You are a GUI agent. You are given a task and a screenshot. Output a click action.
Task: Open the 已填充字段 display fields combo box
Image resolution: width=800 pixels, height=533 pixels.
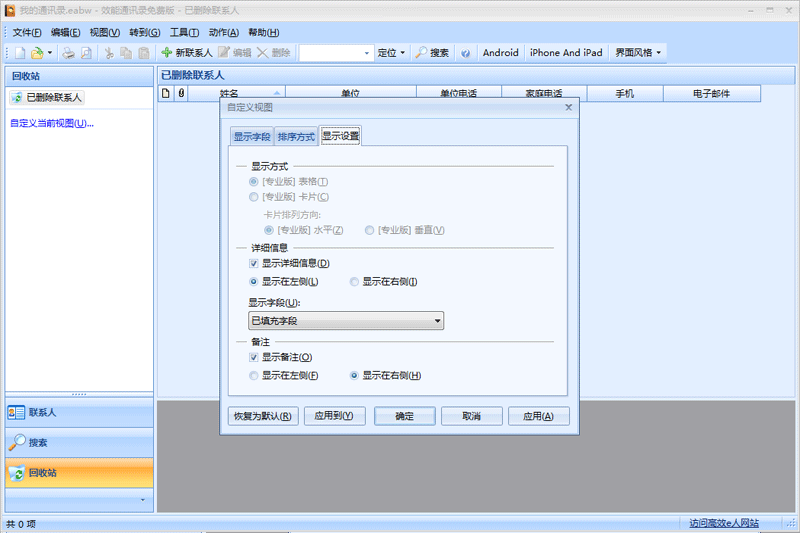point(346,321)
